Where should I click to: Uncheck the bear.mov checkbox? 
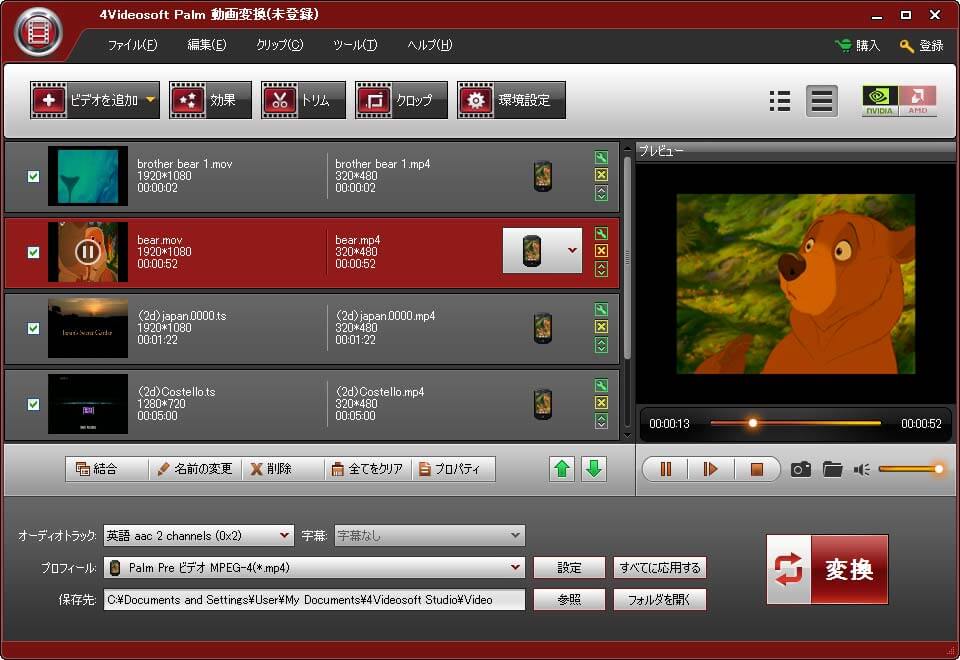tap(34, 252)
